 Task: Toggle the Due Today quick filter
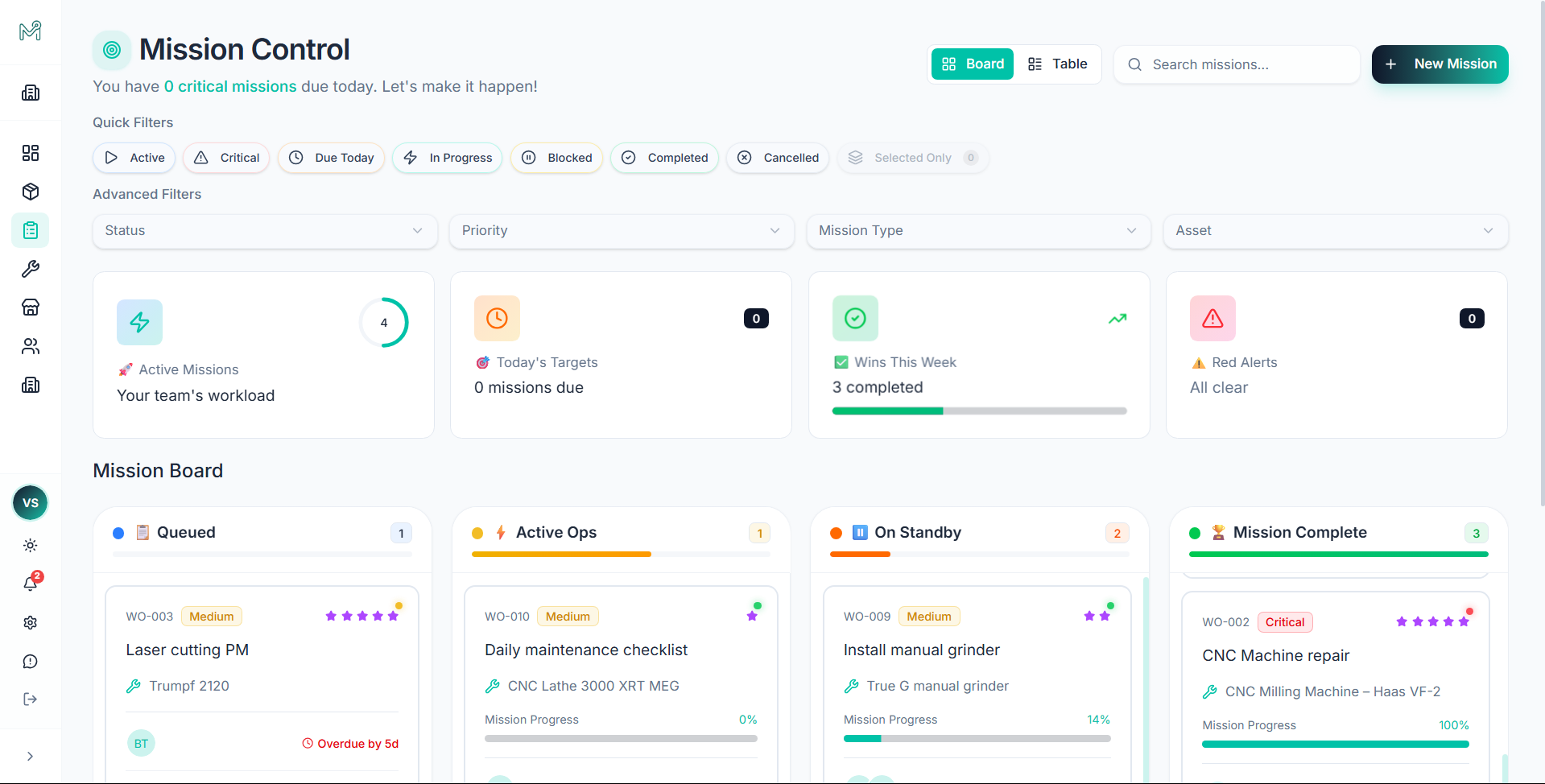click(331, 158)
